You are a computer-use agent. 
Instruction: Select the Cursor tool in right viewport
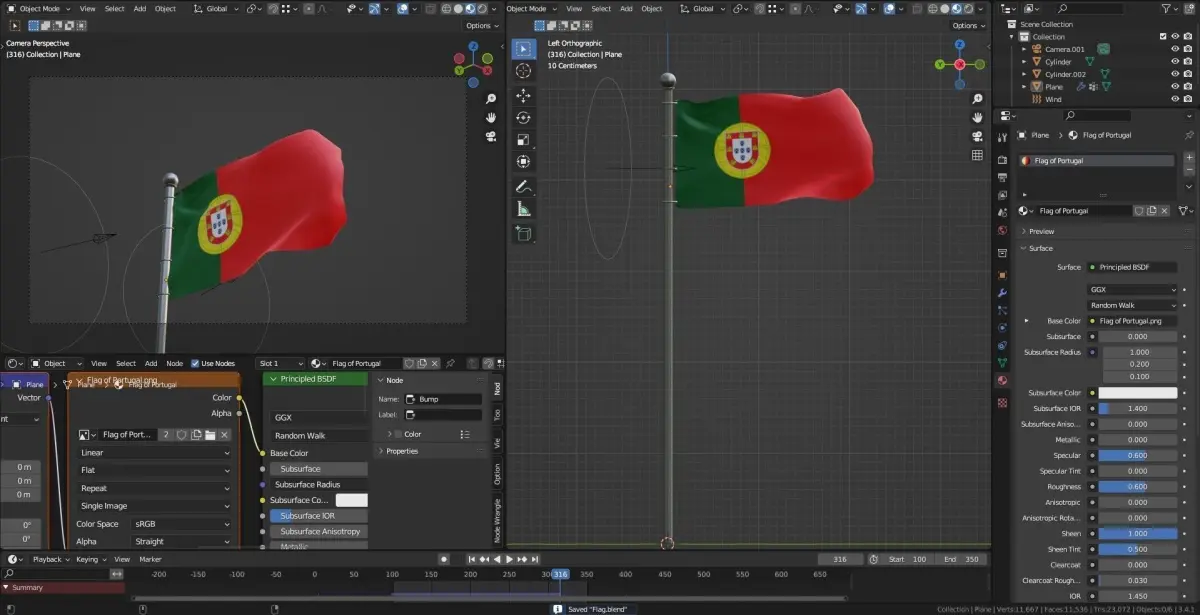(524, 70)
